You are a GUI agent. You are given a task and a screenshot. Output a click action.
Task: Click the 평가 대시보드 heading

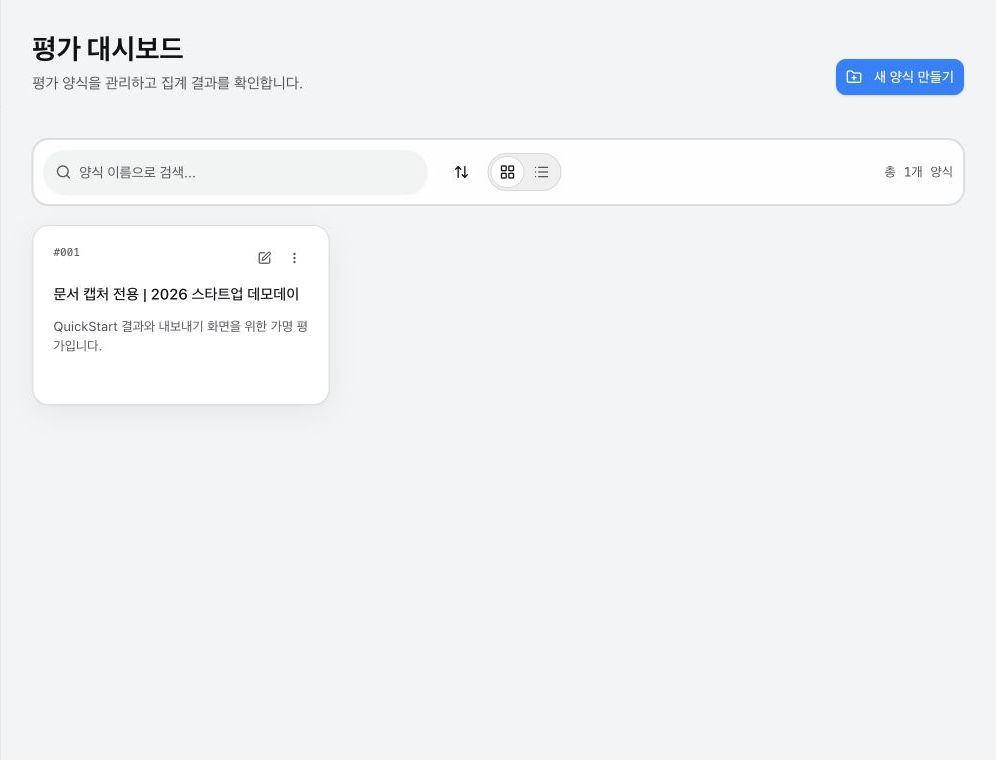click(107, 49)
